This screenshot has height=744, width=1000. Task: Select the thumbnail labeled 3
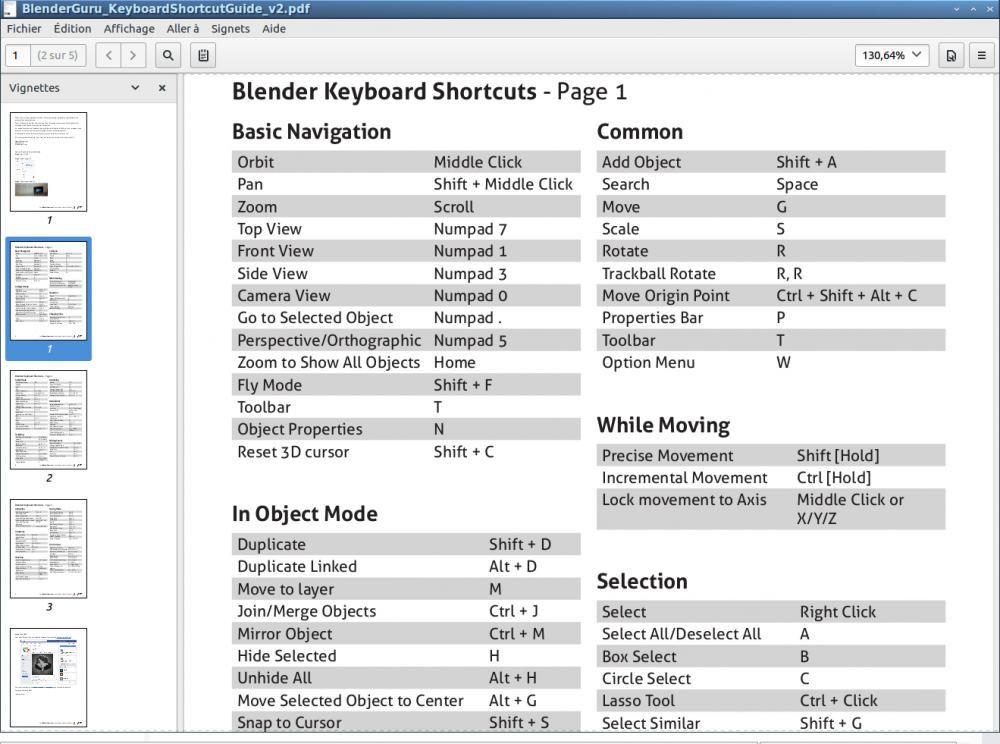coord(48,549)
